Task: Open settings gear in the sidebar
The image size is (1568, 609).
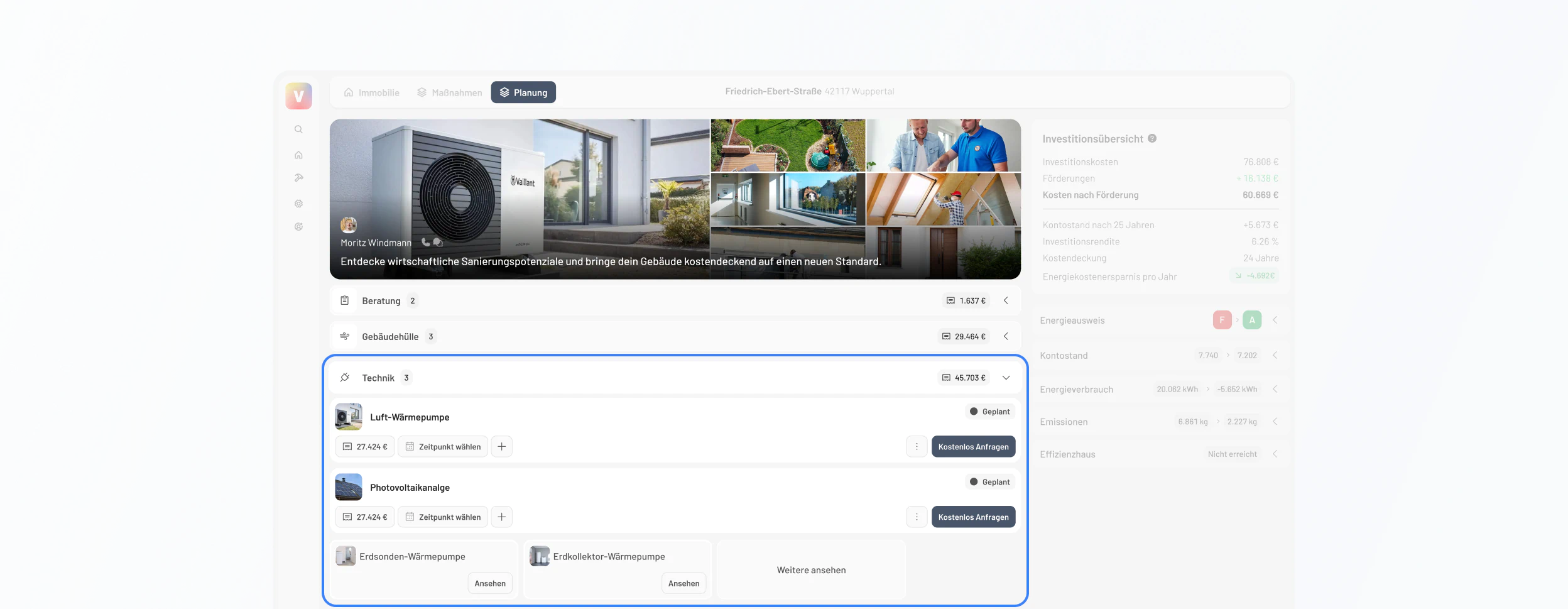Action: click(x=298, y=204)
